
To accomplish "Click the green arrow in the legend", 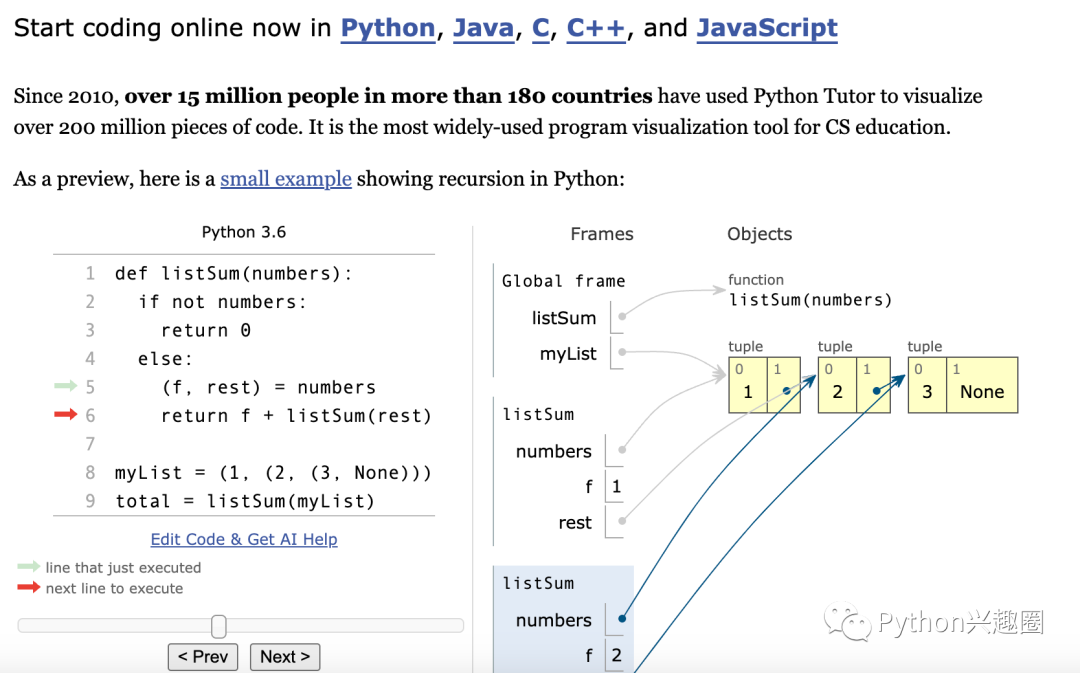I will [x=29, y=566].
